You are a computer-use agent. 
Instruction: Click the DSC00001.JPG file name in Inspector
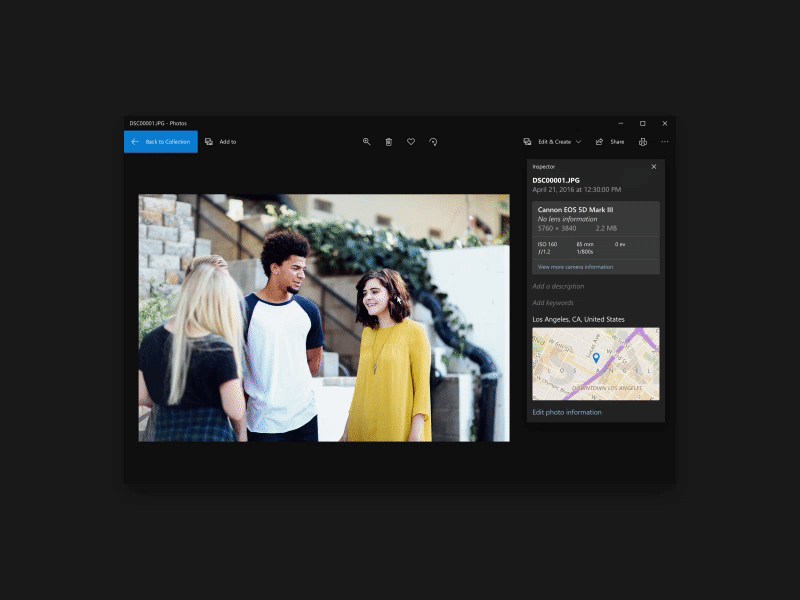click(556, 180)
